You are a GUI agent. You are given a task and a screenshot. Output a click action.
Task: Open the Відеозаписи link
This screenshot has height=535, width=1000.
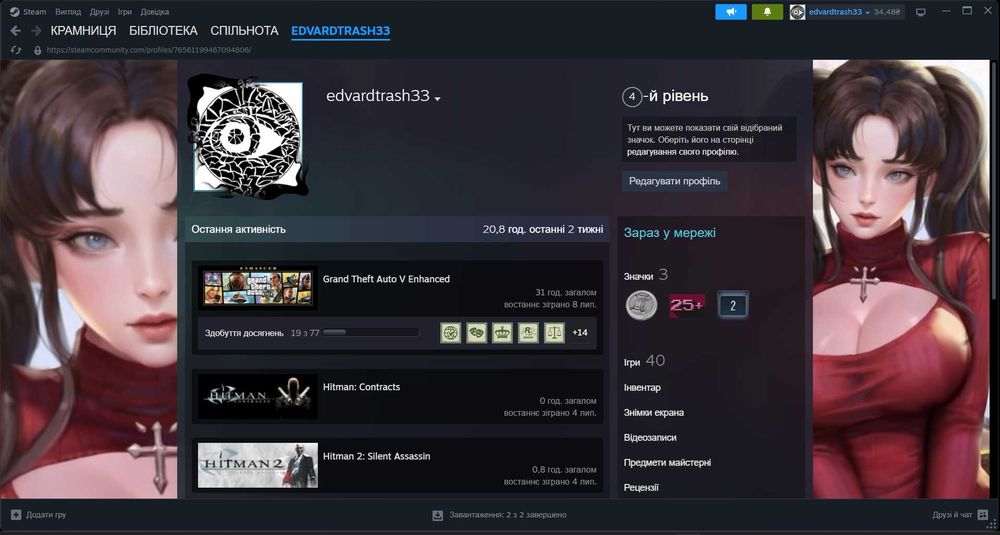point(650,437)
